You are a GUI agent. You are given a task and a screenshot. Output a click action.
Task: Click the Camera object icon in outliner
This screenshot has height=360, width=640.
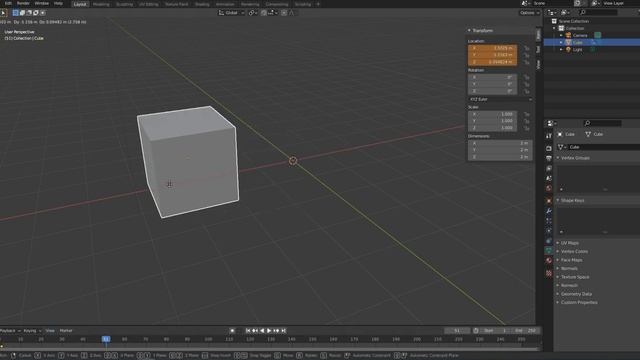point(568,36)
